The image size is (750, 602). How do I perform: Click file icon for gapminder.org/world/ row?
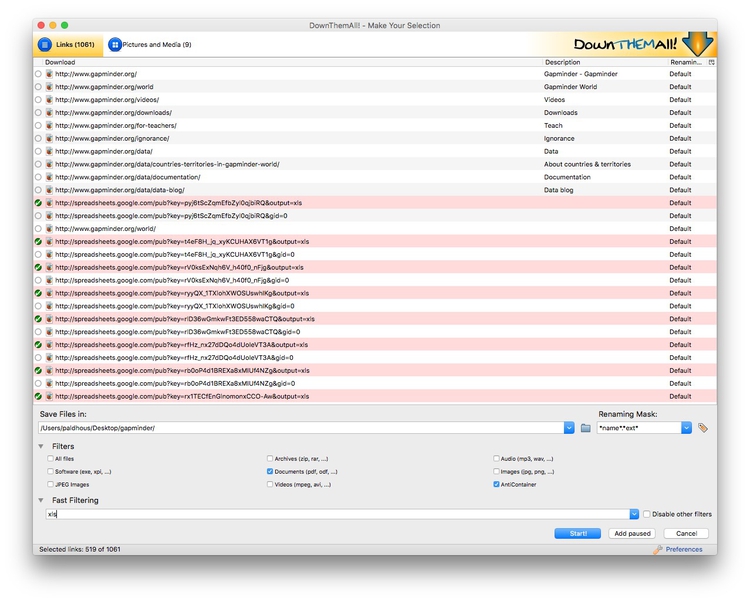click(x=49, y=229)
